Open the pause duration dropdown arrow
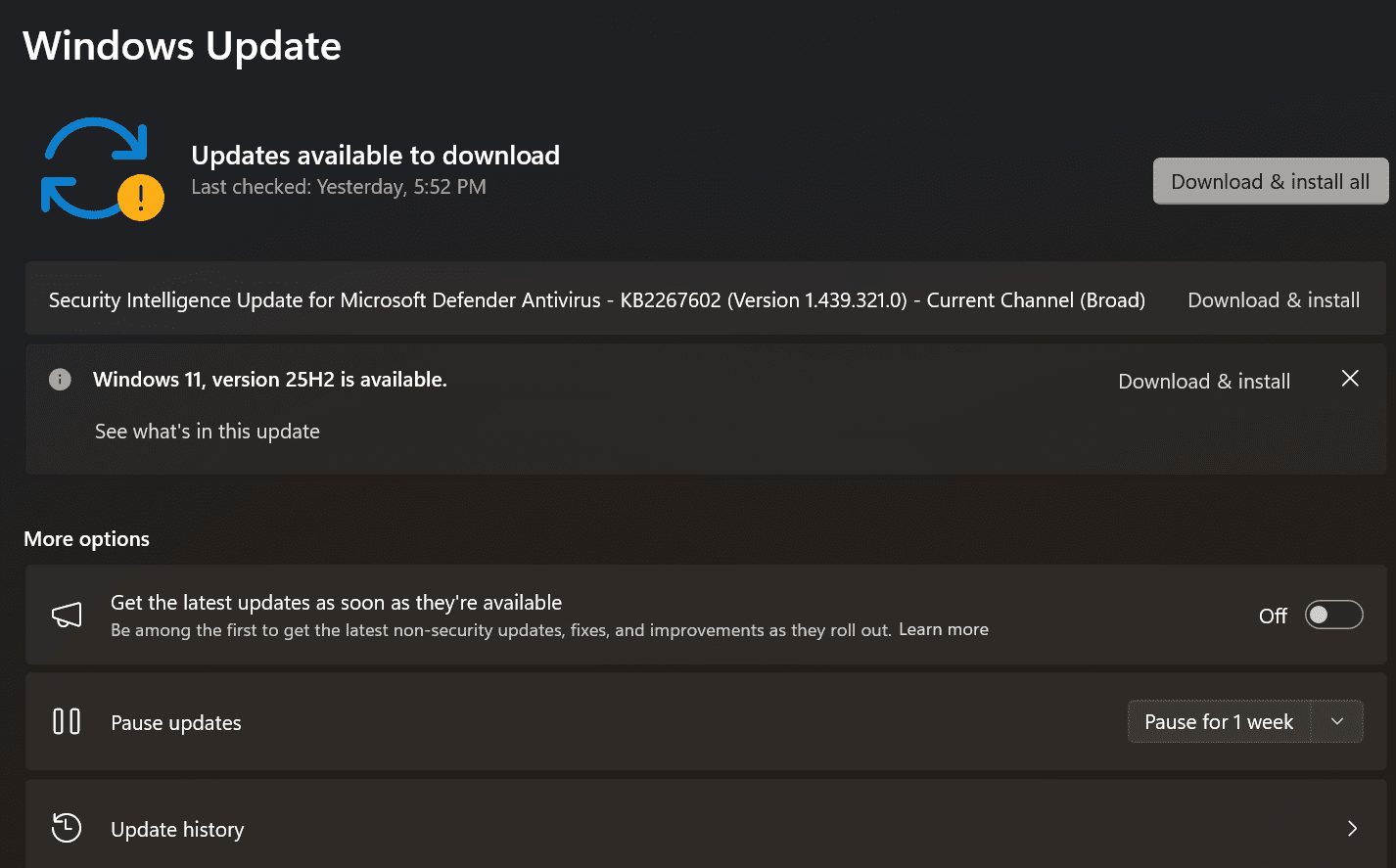1396x868 pixels. 1337,722
